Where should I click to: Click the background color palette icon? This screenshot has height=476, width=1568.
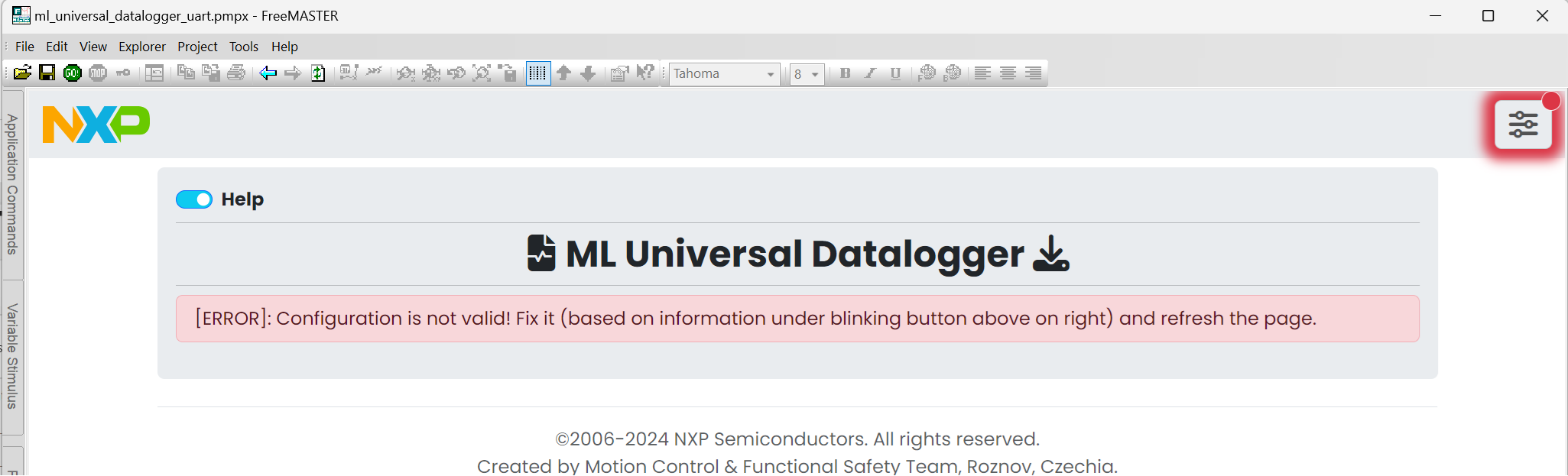coord(952,73)
